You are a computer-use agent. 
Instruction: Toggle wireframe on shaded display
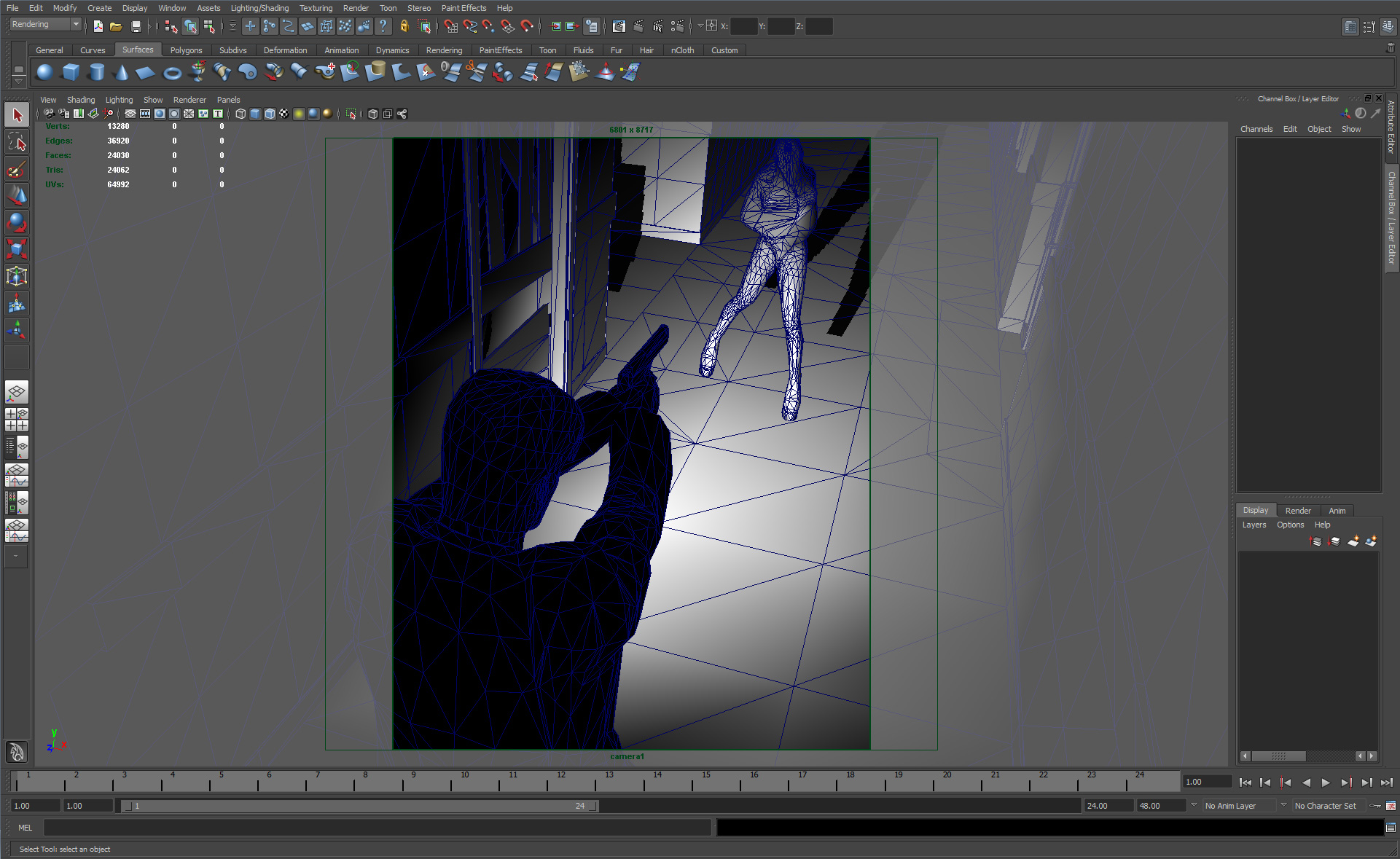[x=270, y=114]
